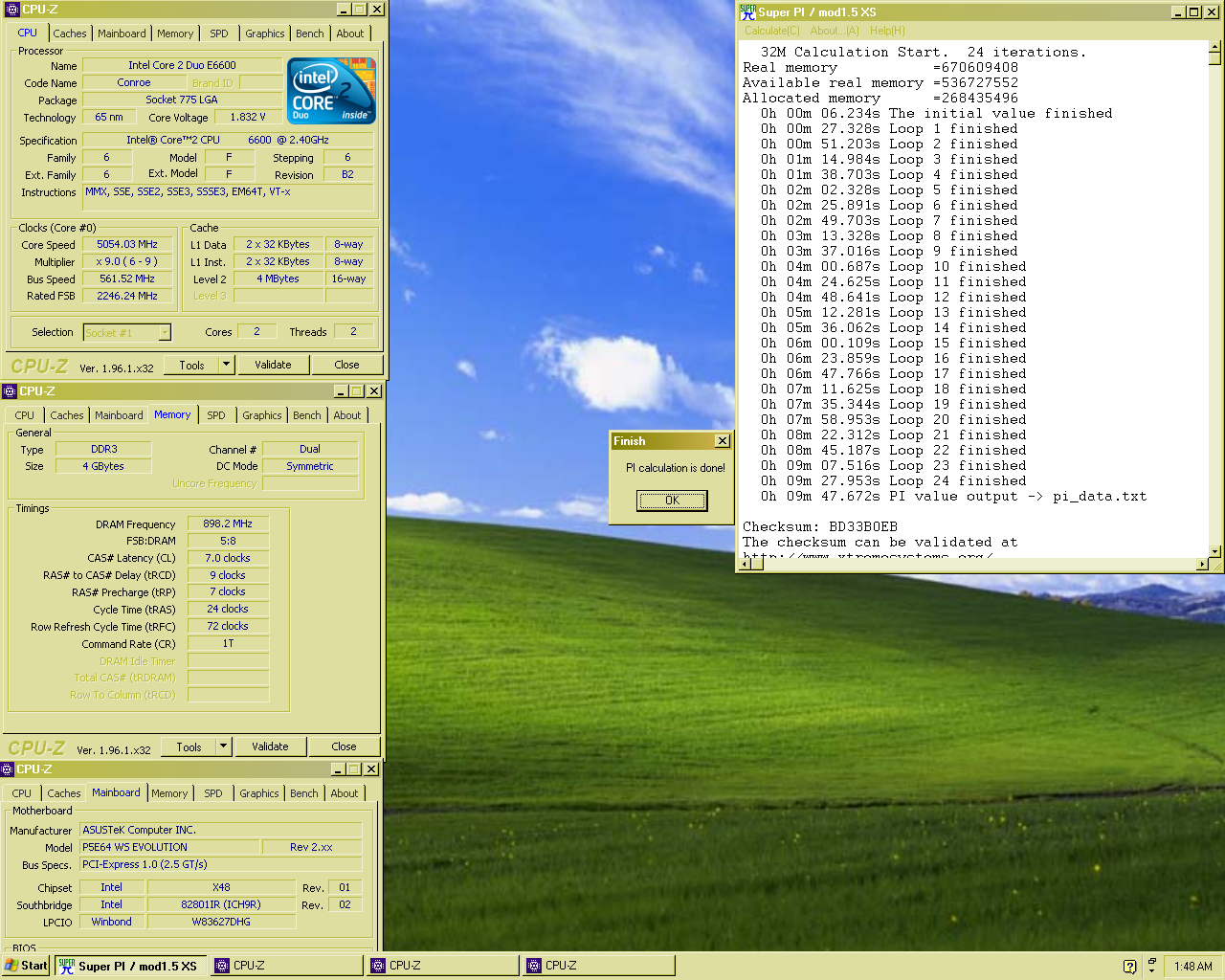Click the 'Loop 24 finished' line in Super PI
This screenshot has width=1225, height=980.
[894, 480]
